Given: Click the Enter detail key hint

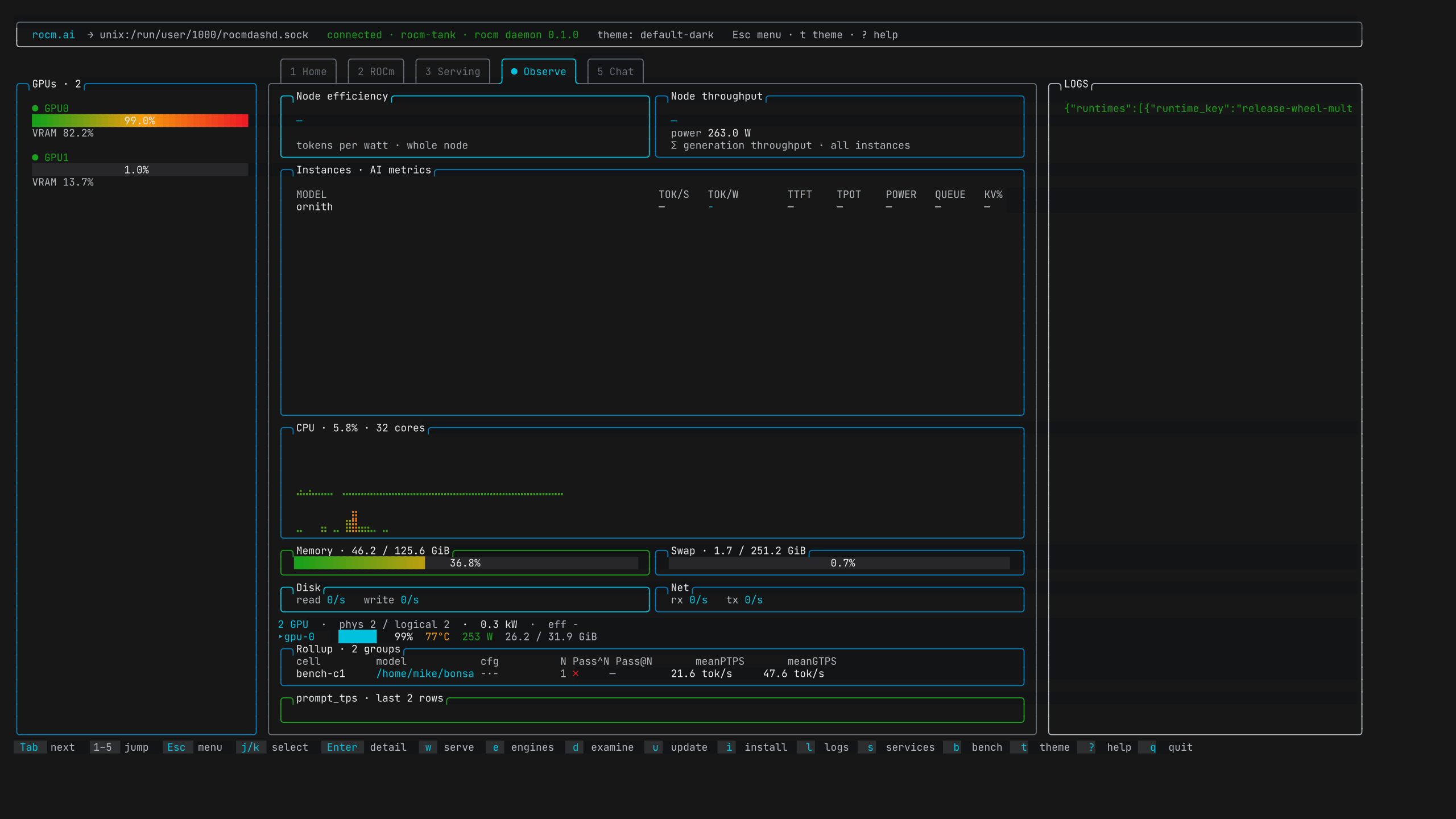Looking at the screenshot, I should click(342, 747).
